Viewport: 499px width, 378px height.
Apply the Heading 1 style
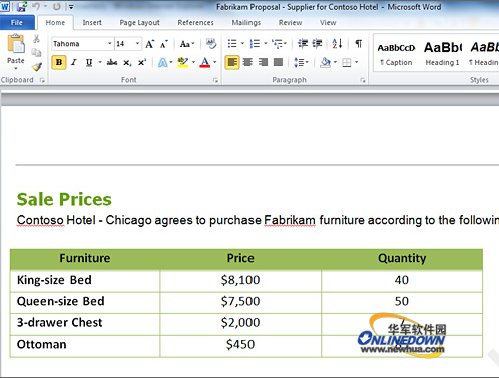click(442, 54)
